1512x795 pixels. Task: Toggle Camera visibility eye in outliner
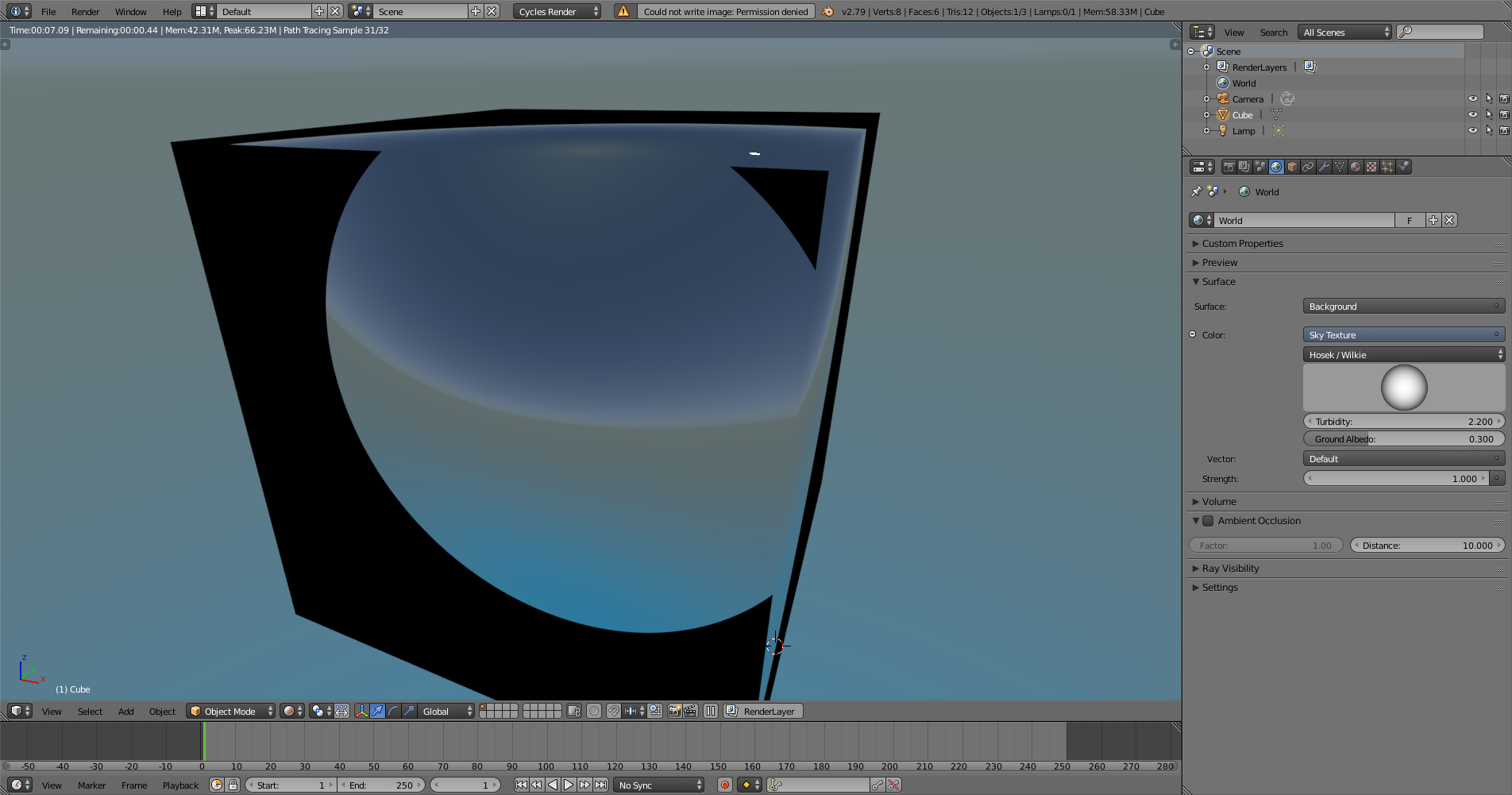click(1473, 99)
